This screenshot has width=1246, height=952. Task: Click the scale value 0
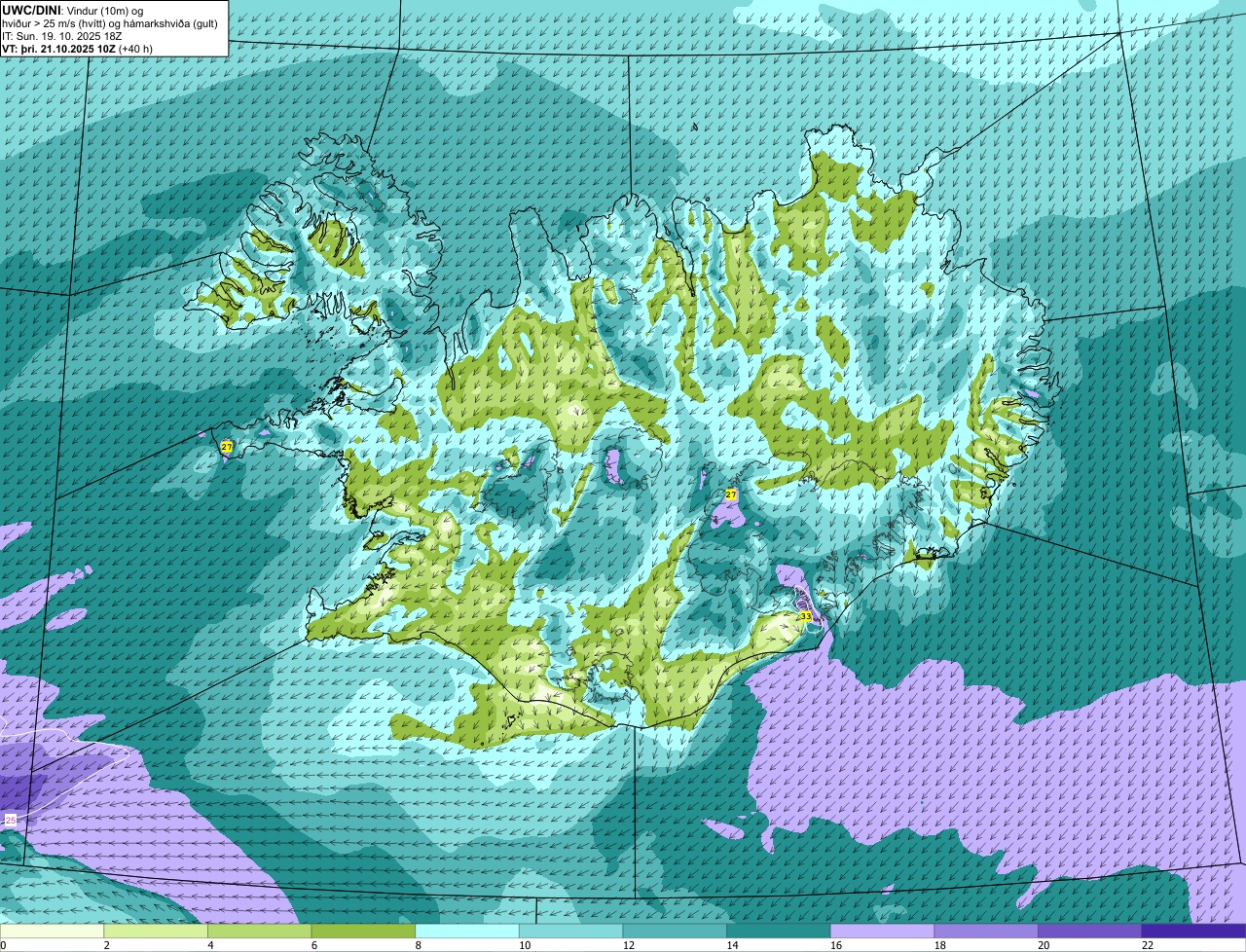(x=3, y=945)
